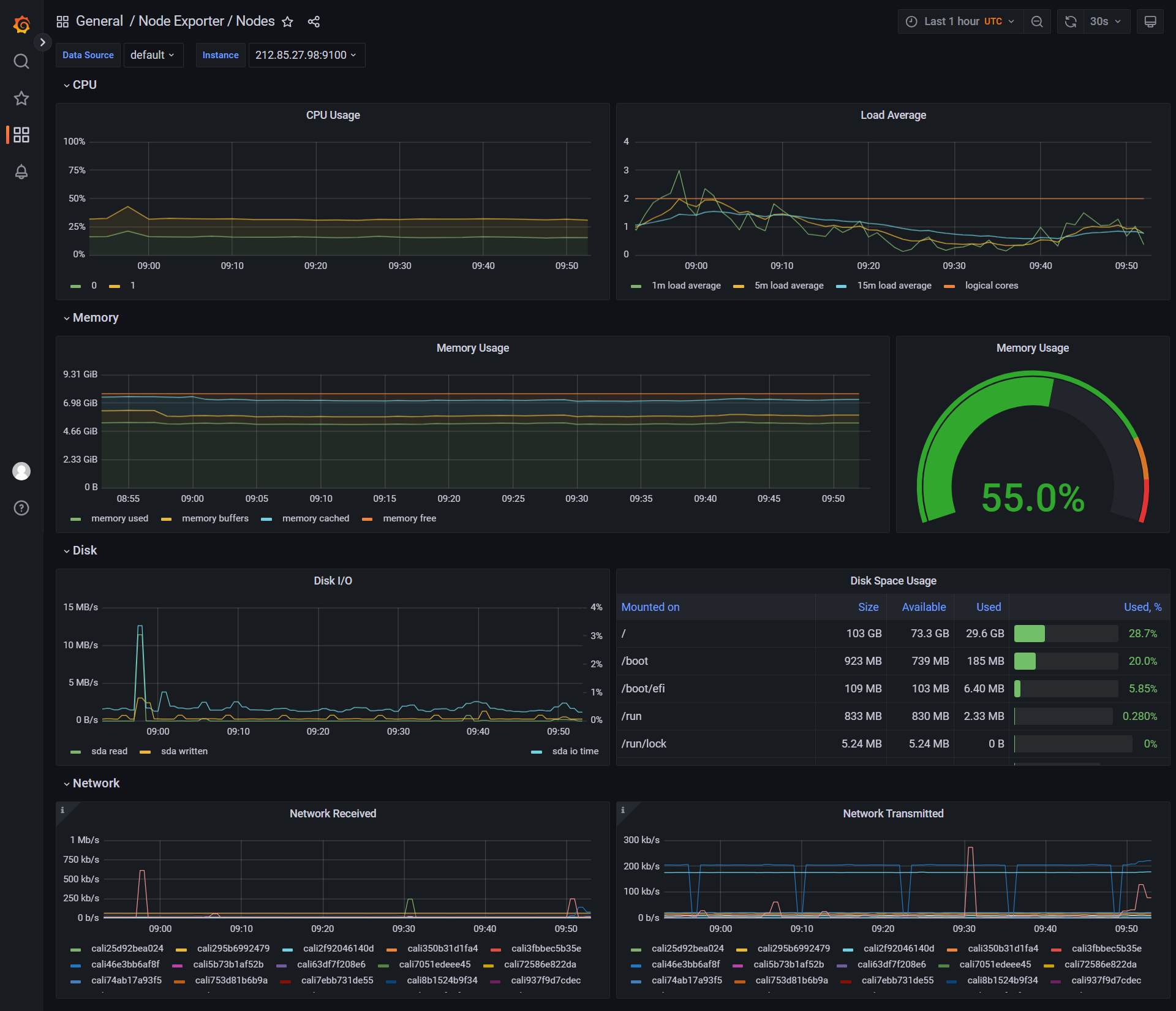This screenshot has height=1011, width=1176.
Task: Sort disk table by Used, % column
Action: coord(1142,607)
